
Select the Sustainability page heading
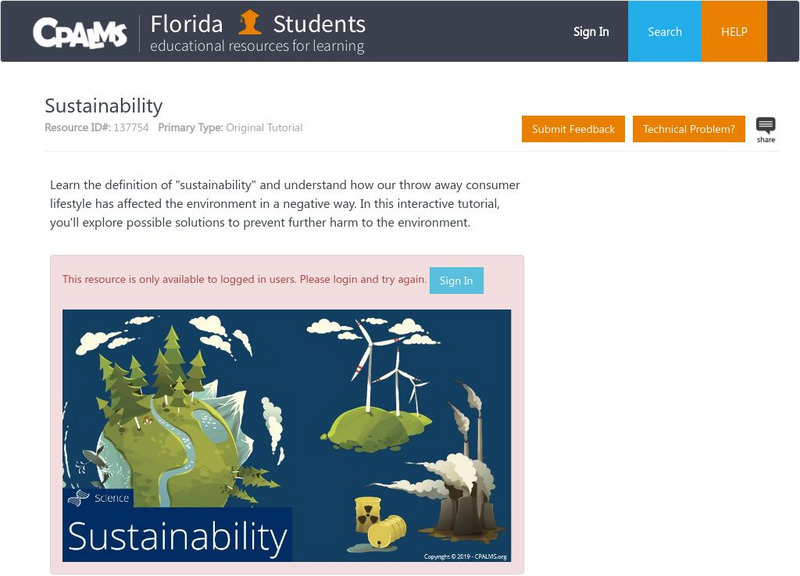(103, 106)
